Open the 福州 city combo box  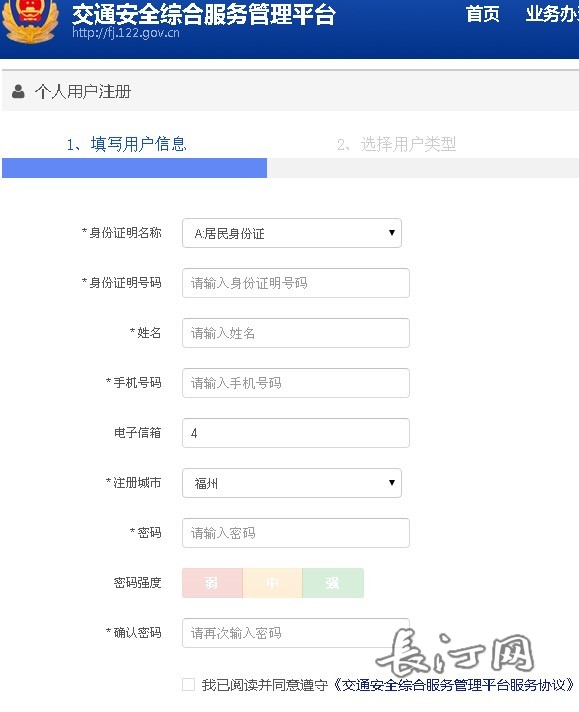point(292,483)
